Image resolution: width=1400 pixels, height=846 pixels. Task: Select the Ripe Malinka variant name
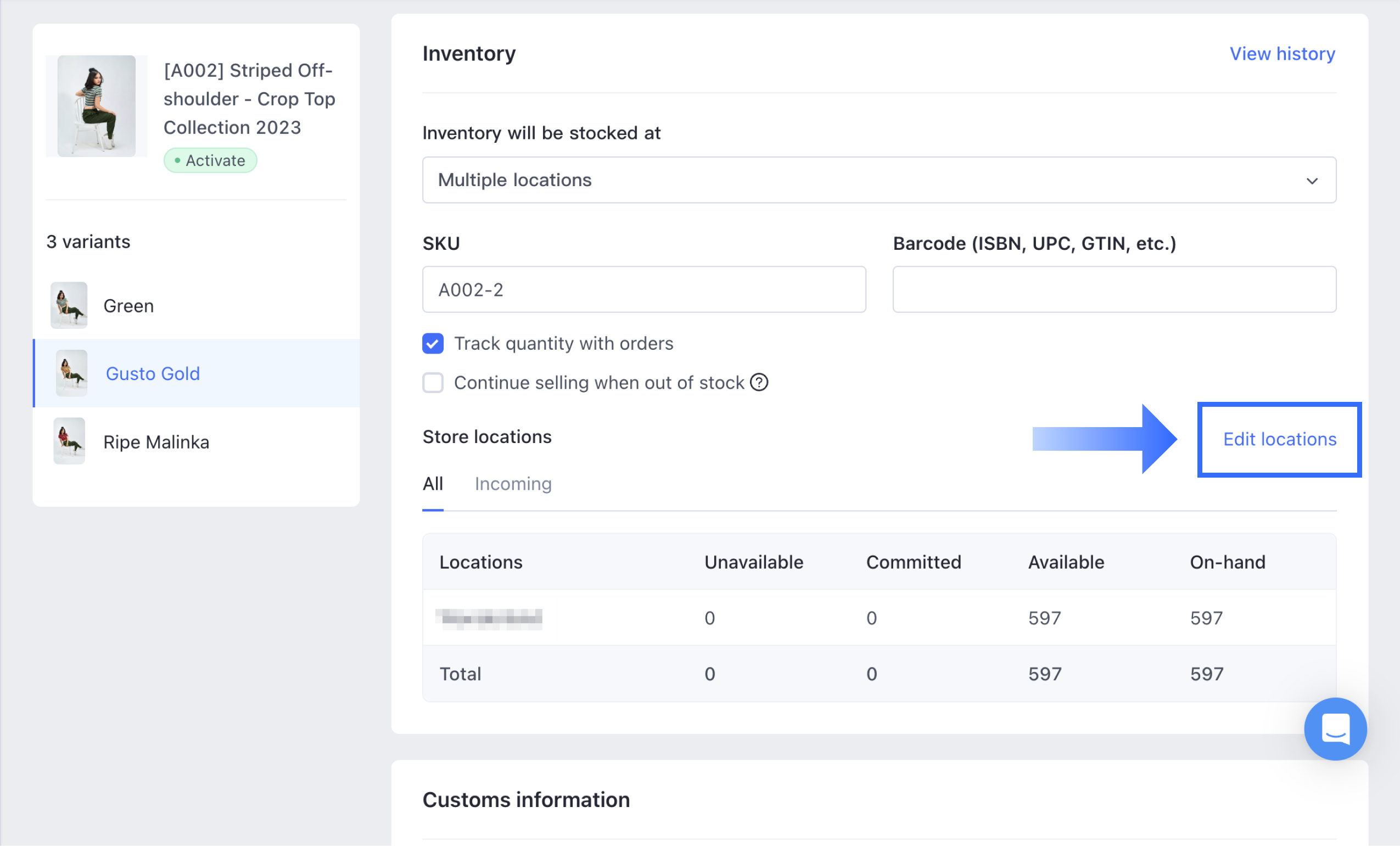[156, 441]
